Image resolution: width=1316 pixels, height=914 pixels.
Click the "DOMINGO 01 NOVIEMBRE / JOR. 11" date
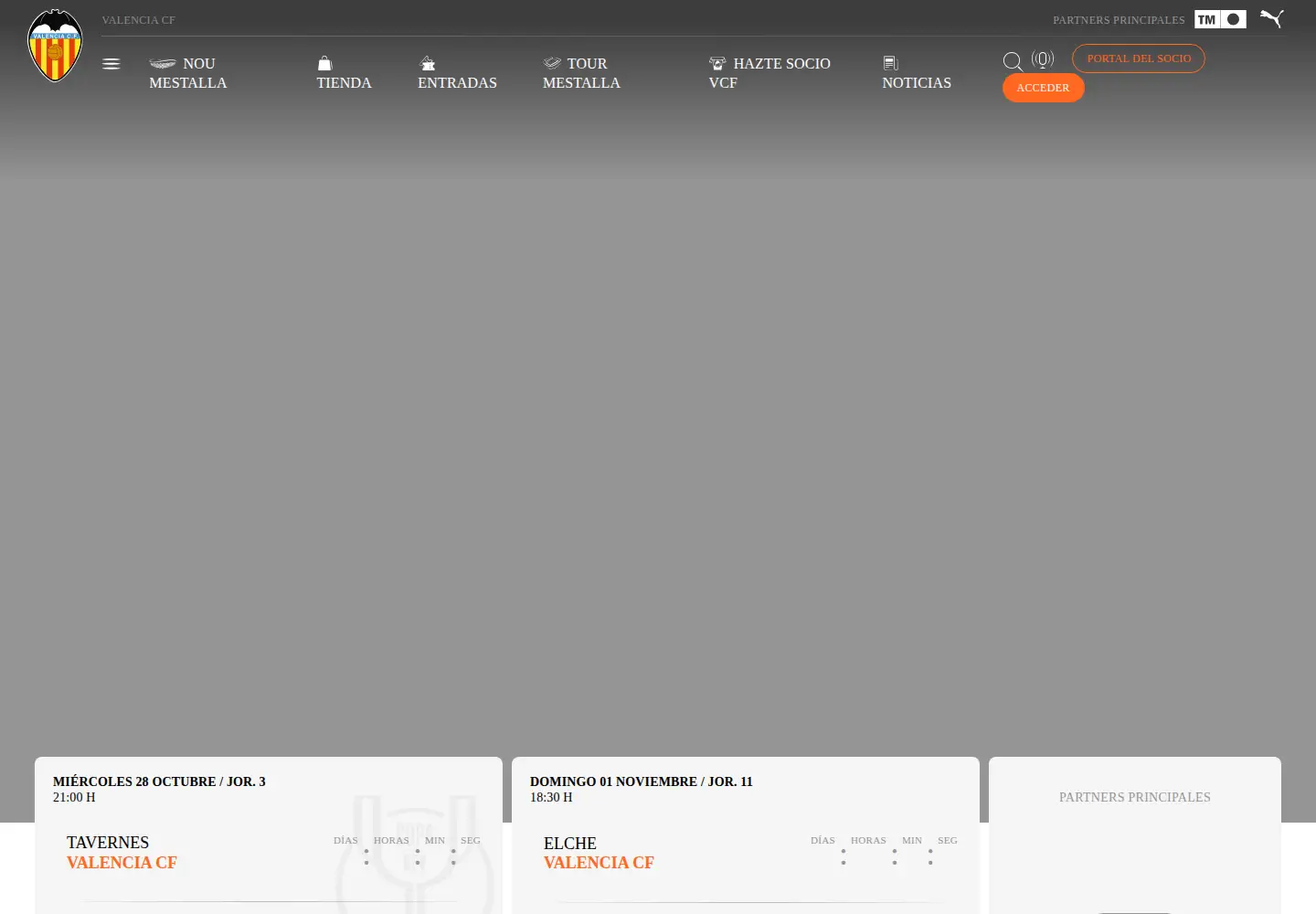[642, 781]
